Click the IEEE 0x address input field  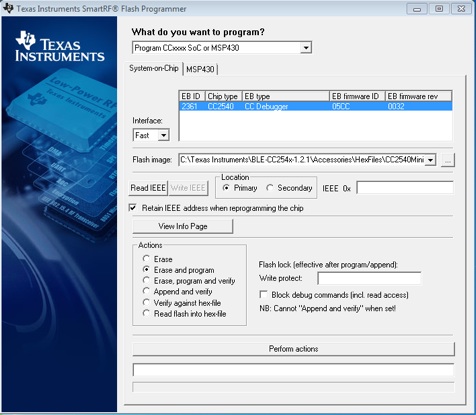click(x=405, y=188)
